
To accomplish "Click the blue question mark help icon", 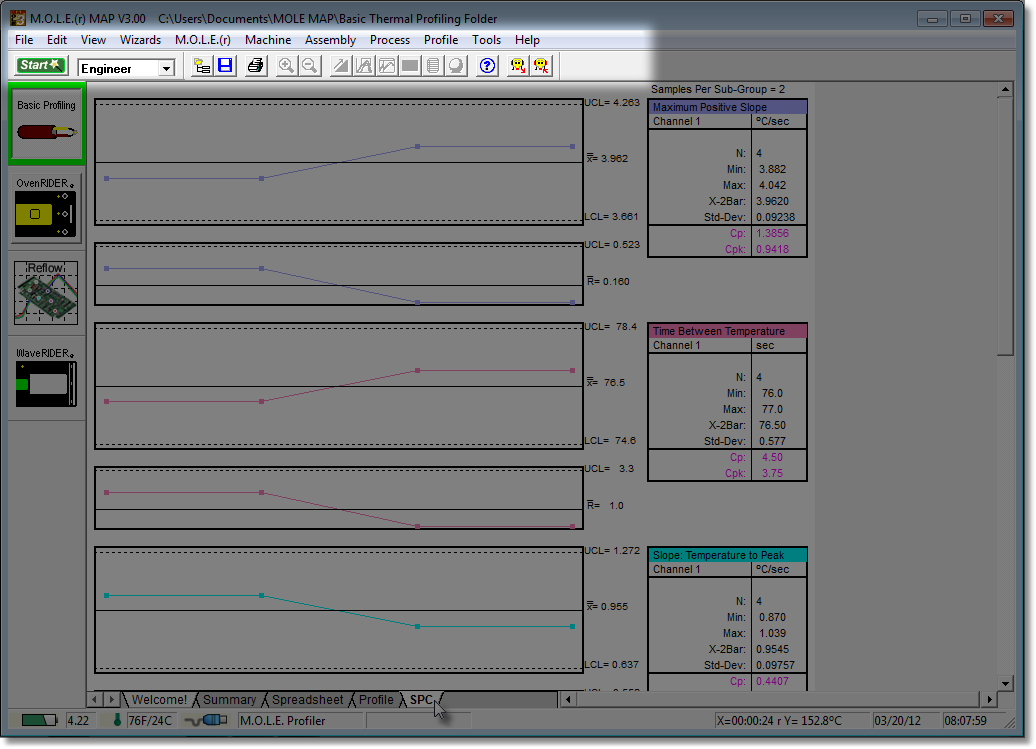I will click(487, 66).
